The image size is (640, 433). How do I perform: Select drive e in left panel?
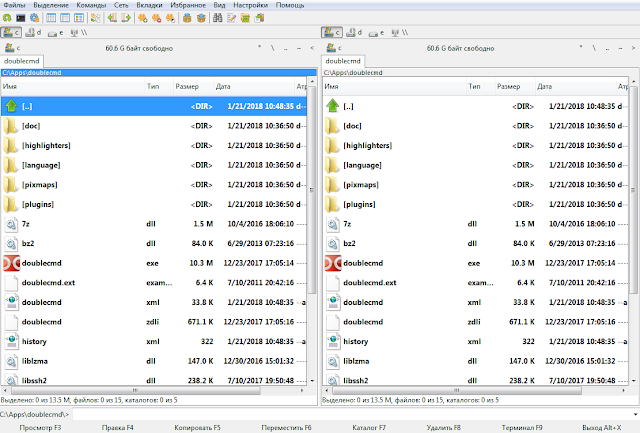coord(55,33)
